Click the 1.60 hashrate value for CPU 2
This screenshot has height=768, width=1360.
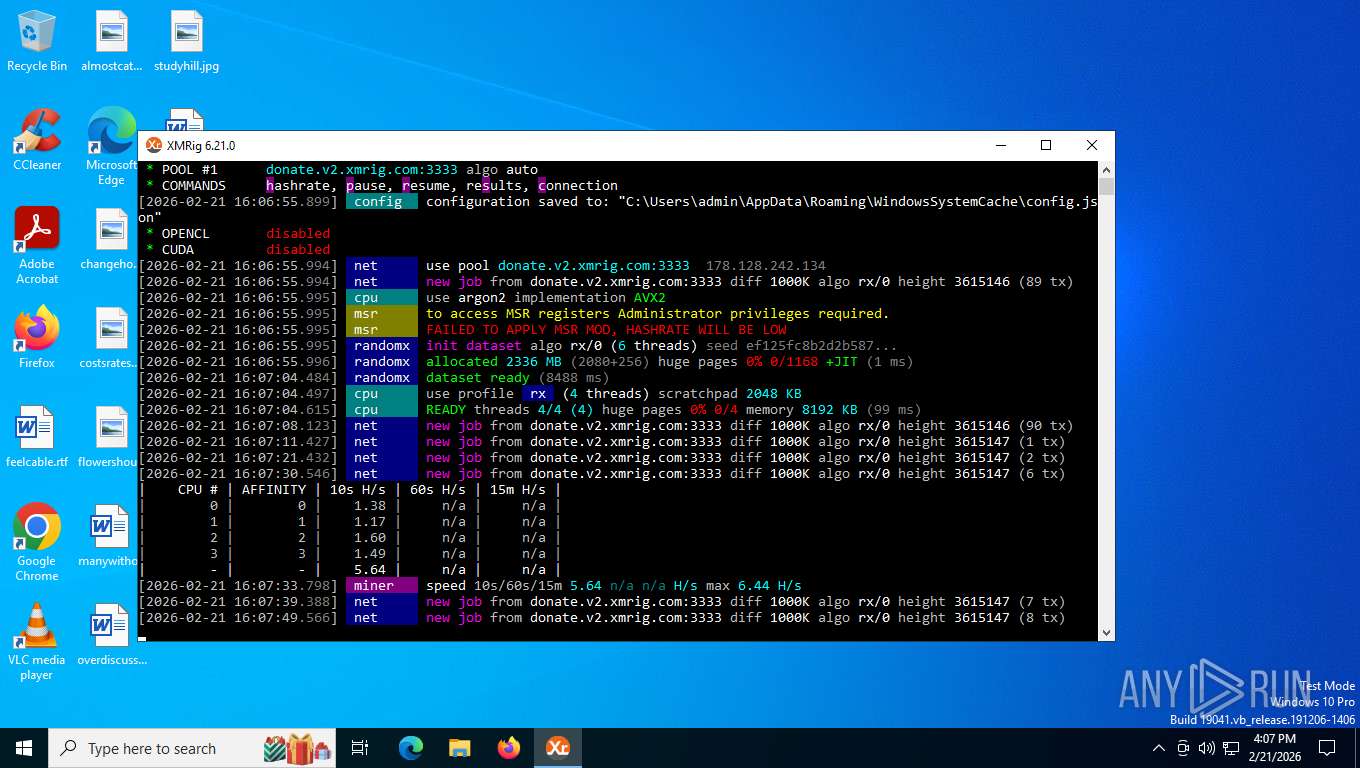tap(369, 538)
